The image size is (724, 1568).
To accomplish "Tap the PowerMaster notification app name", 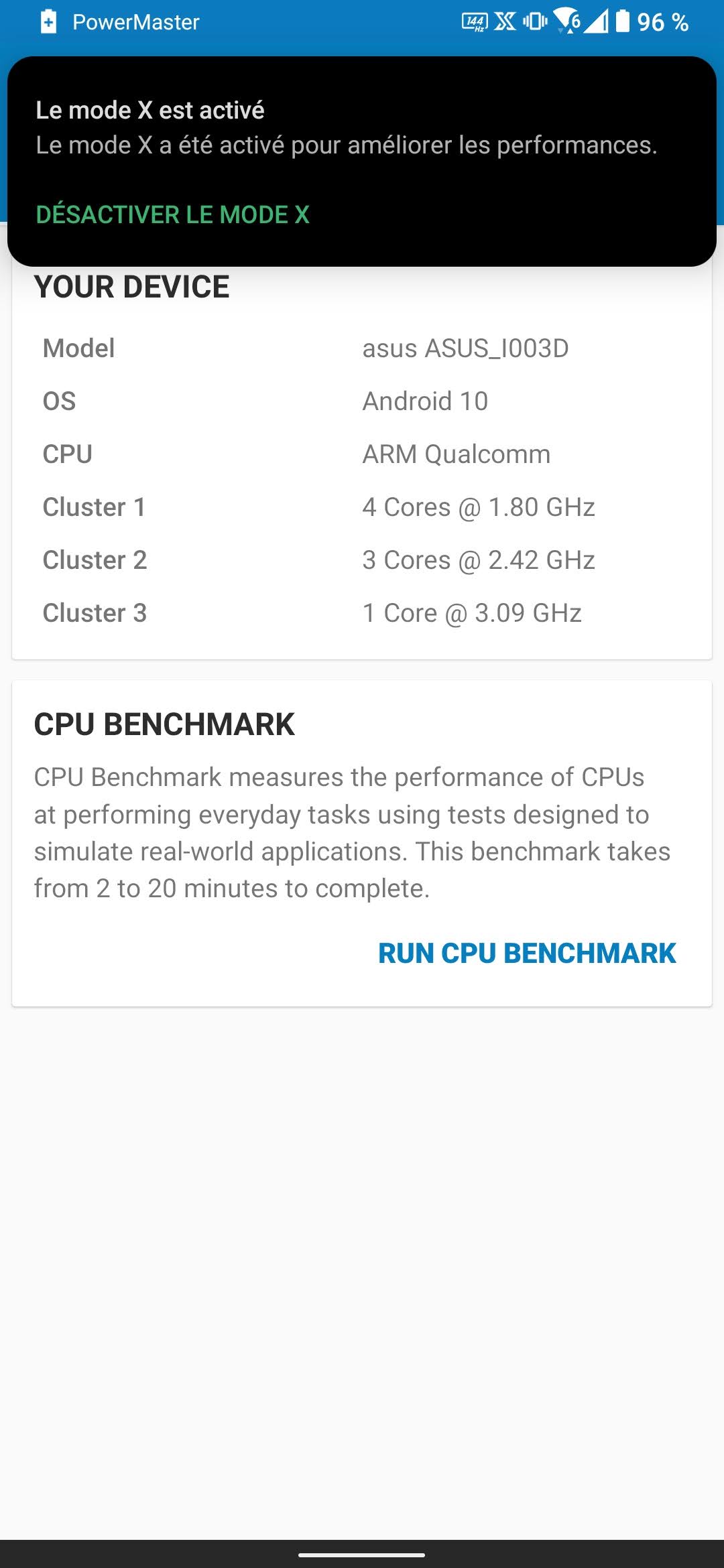I will click(136, 22).
